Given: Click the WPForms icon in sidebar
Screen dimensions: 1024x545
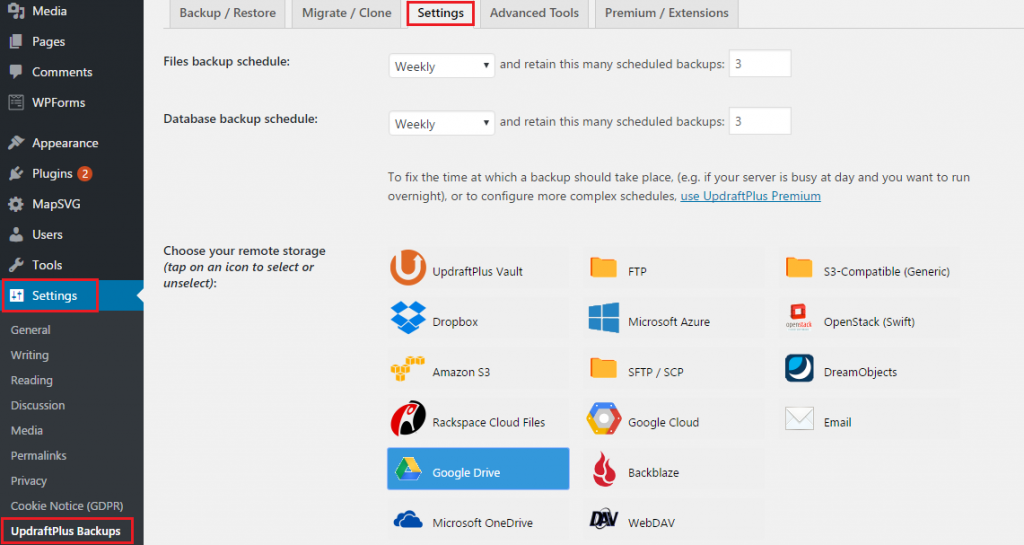Looking at the screenshot, I should coord(16,102).
